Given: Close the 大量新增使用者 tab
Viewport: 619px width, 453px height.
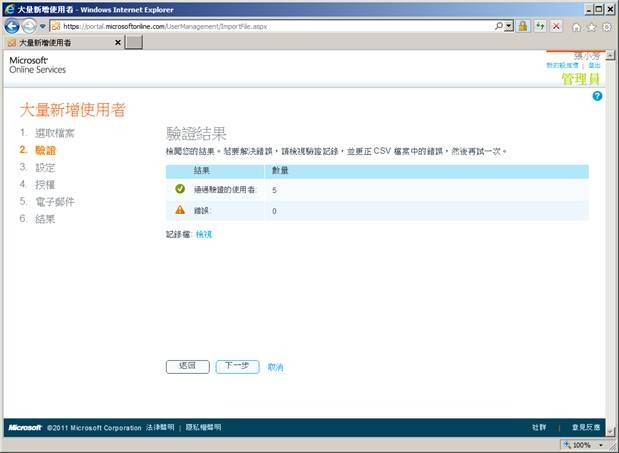Looking at the screenshot, I should pyautogui.click(x=118, y=42).
